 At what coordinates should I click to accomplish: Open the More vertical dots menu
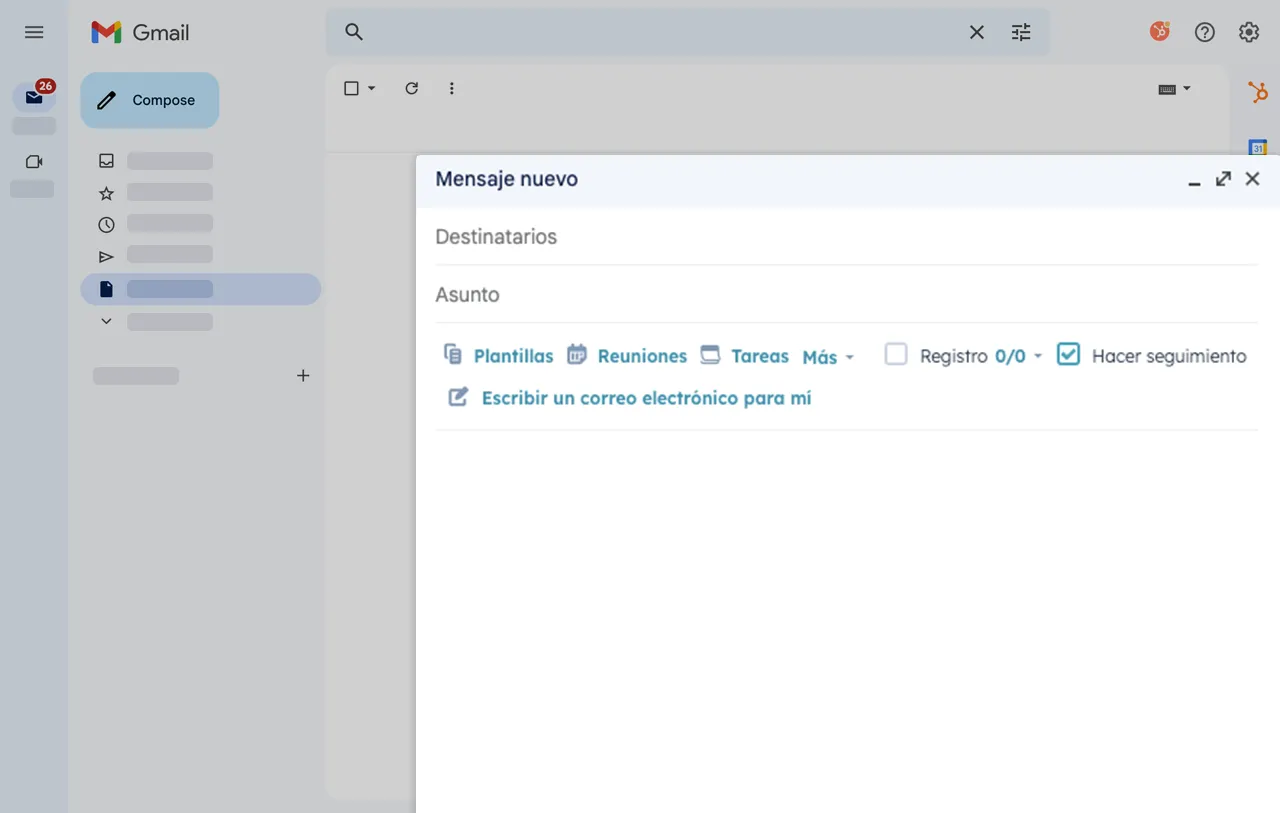click(x=451, y=88)
